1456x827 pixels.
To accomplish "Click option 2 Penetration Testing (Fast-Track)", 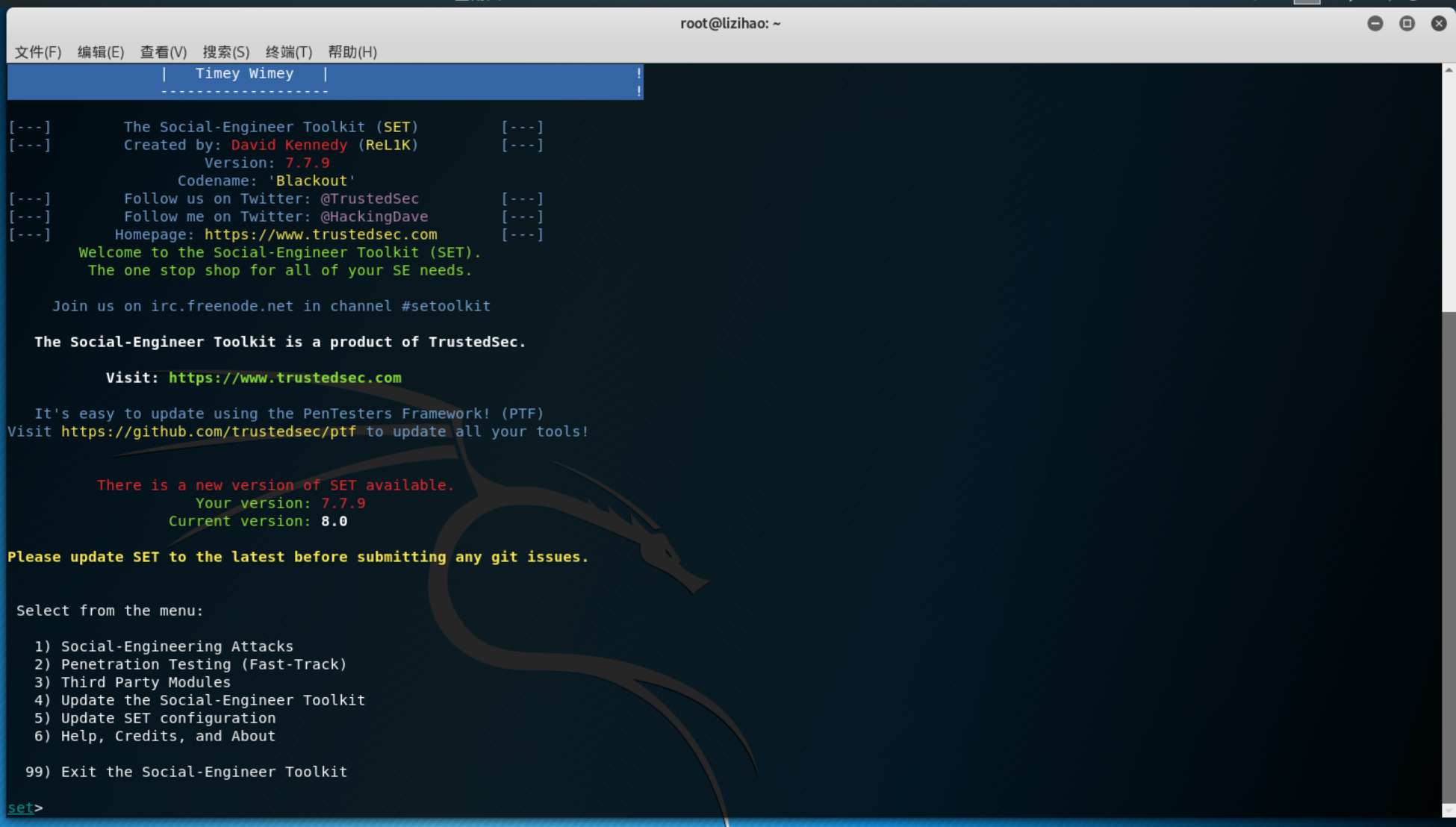I will click(x=191, y=664).
